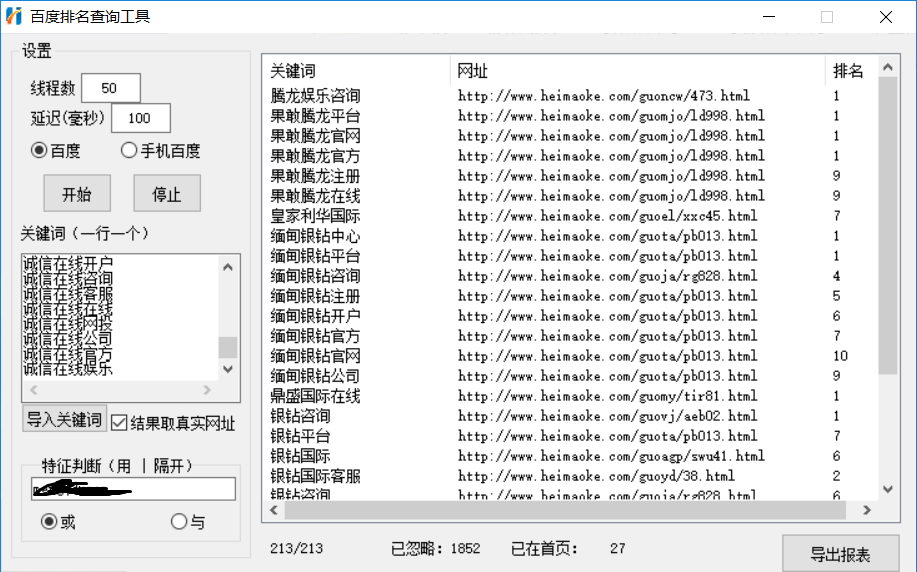Click the guoncw/473.html URL cell
The width and height of the screenshot is (917, 572).
click(604, 95)
